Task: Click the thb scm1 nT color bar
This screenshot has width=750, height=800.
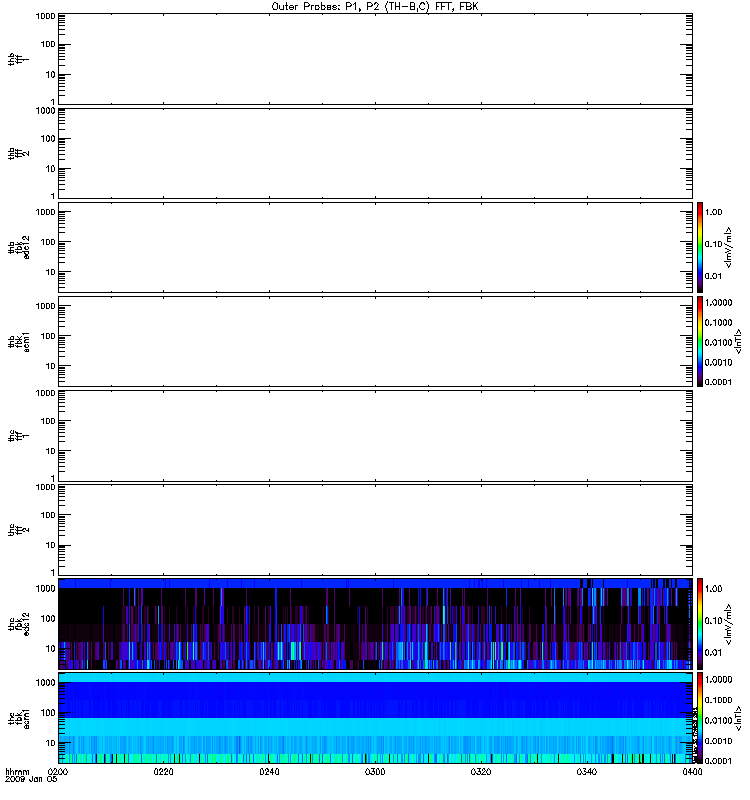Action: [700, 341]
